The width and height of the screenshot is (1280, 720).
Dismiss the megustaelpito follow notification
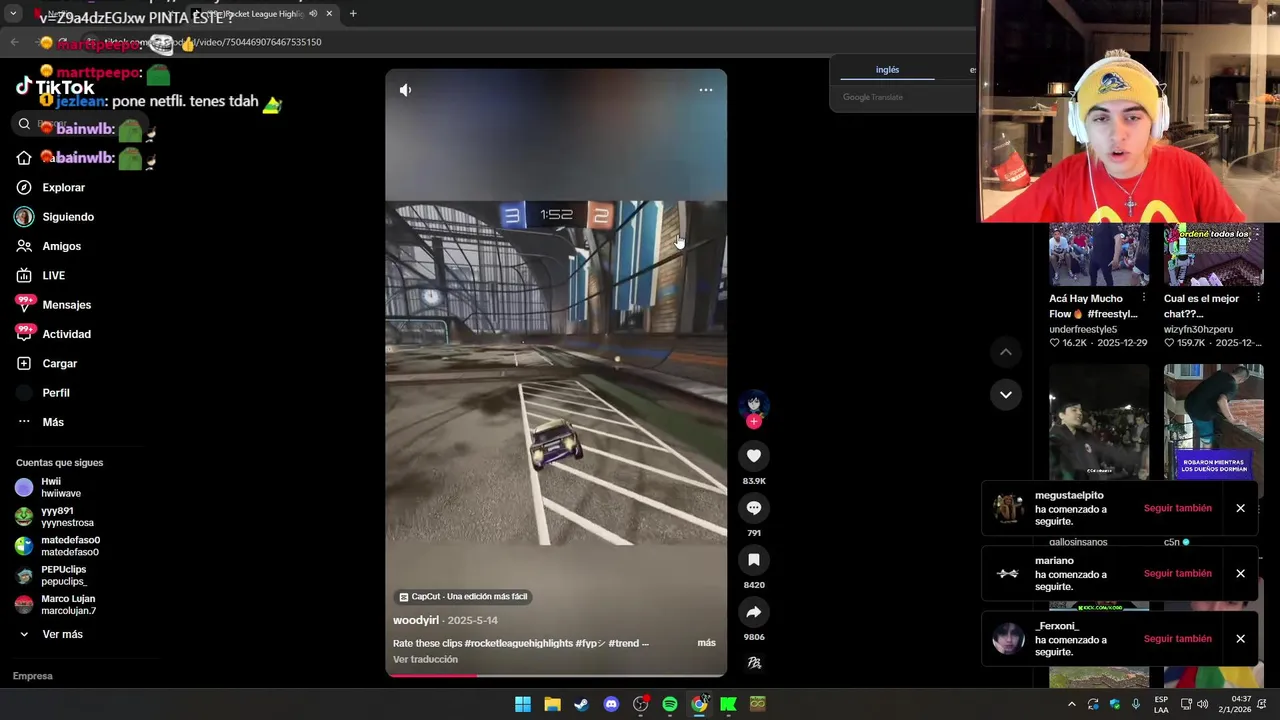1240,508
